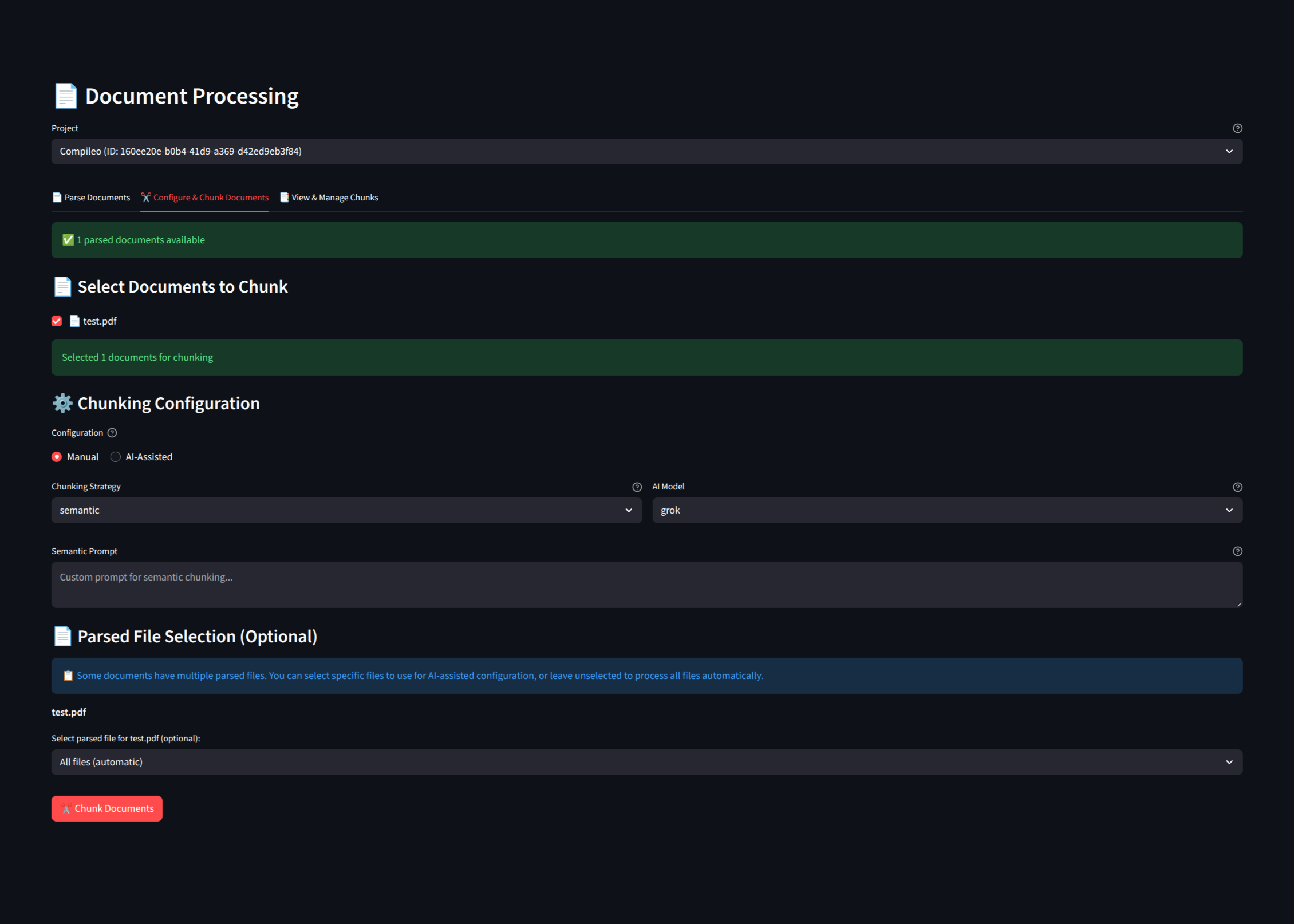
Task: Click into the Semantic Prompt text area
Action: pyautogui.click(x=647, y=585)
